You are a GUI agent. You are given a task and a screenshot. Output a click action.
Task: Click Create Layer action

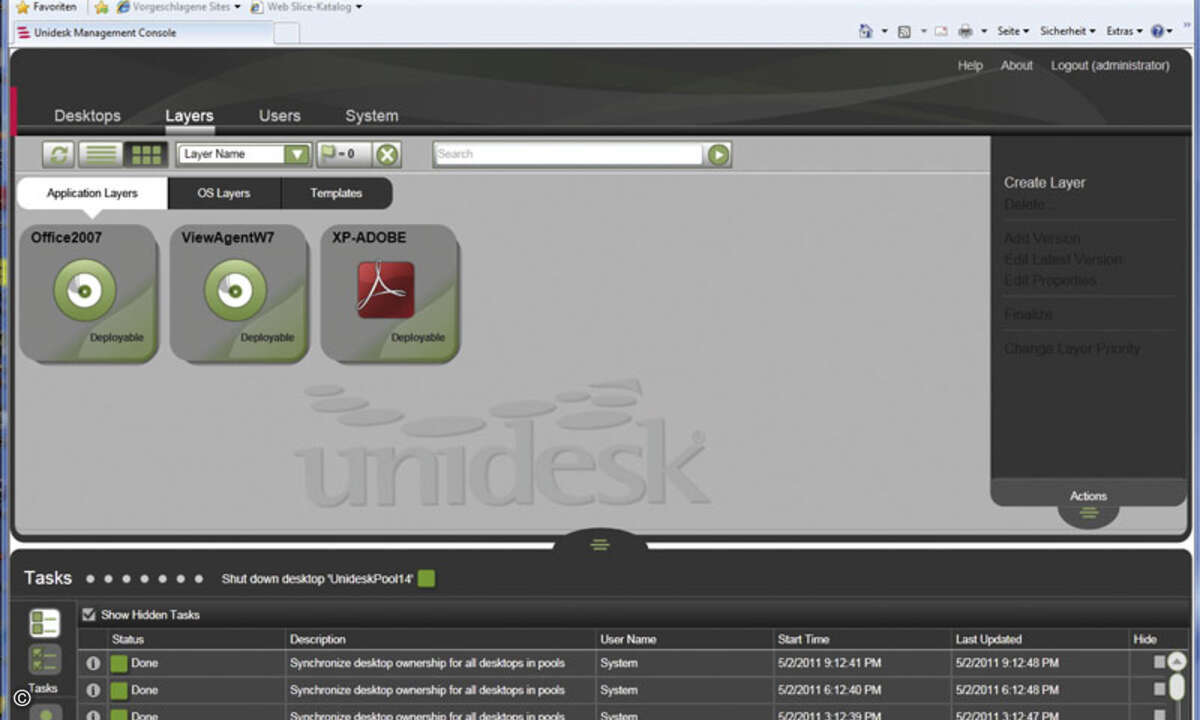(1045, 183)
